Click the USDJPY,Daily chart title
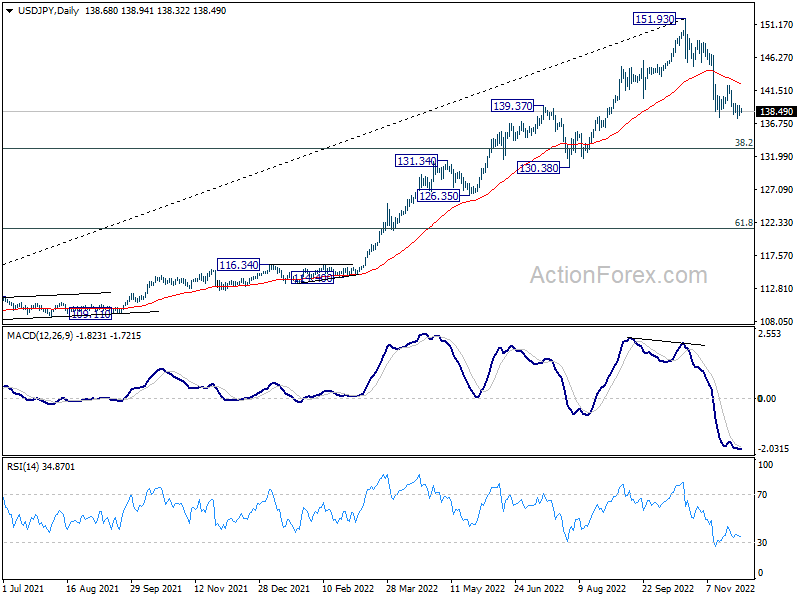The height and width of the screenshot is (600, 800). pos(48,11)
